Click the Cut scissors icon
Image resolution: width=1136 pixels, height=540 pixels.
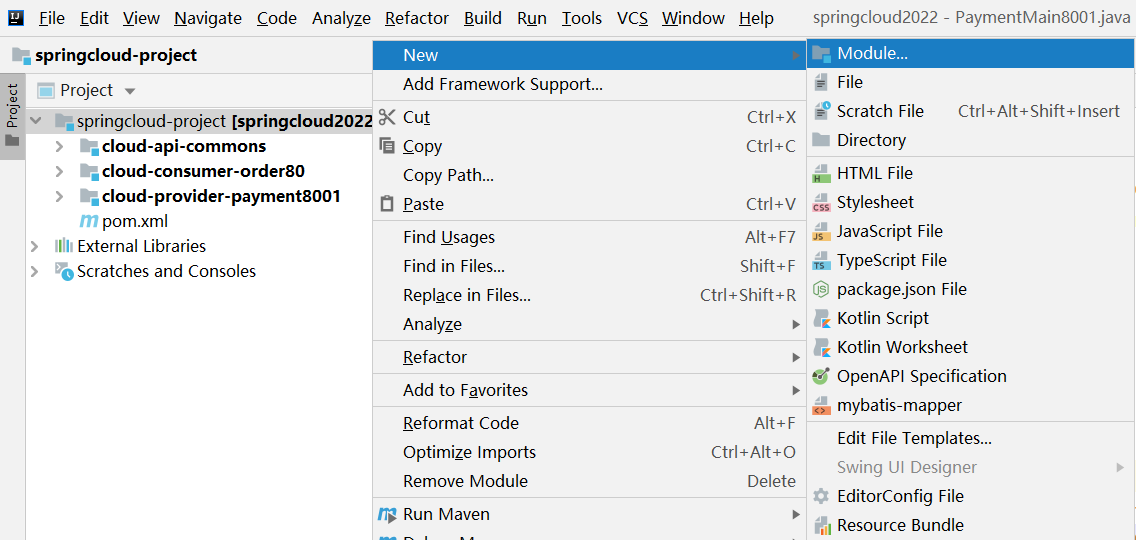388,117
